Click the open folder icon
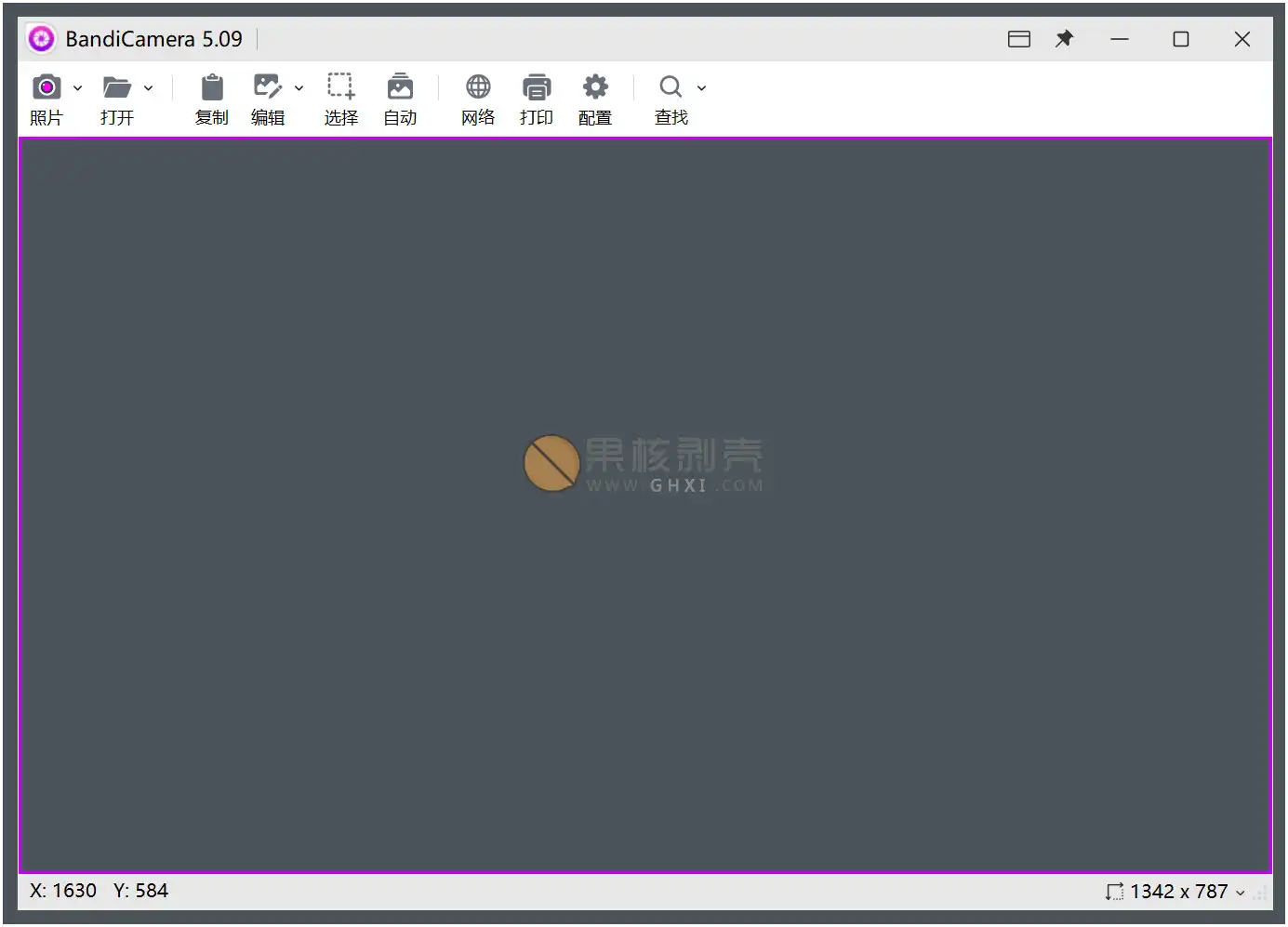The width and height of the screenshot is (1288, 927). pos(116,87)
